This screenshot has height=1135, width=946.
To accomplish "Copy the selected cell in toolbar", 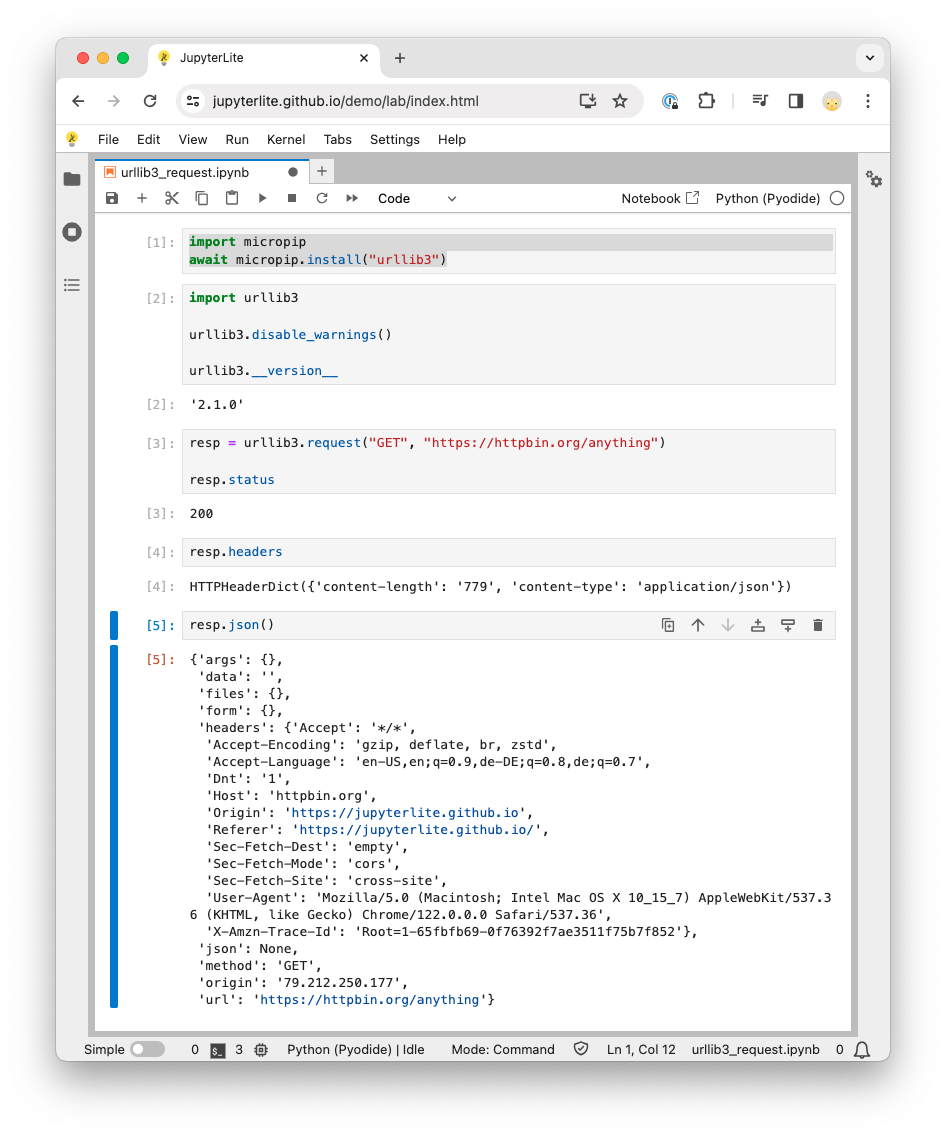I will 202,198.
